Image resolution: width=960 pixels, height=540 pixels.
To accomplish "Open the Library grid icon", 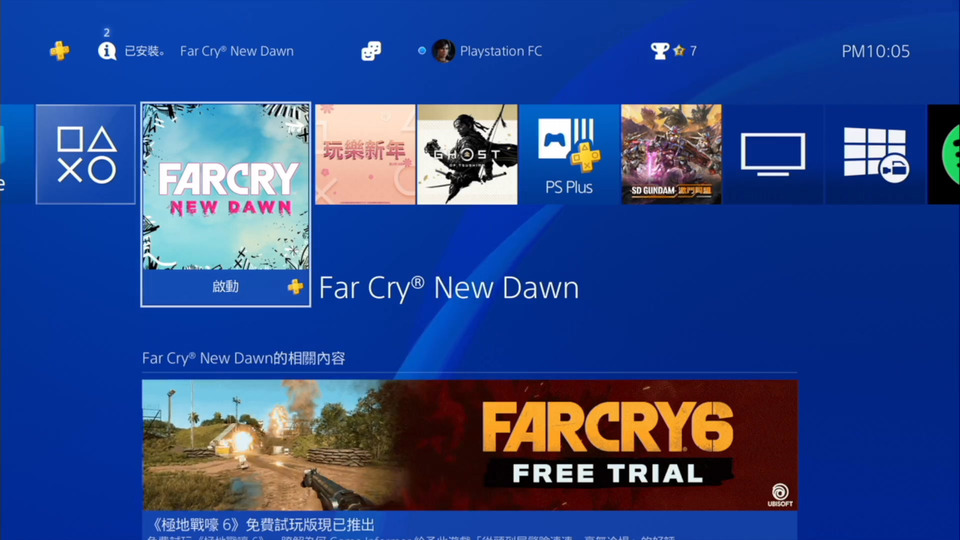I will click(x=876, y=154).
